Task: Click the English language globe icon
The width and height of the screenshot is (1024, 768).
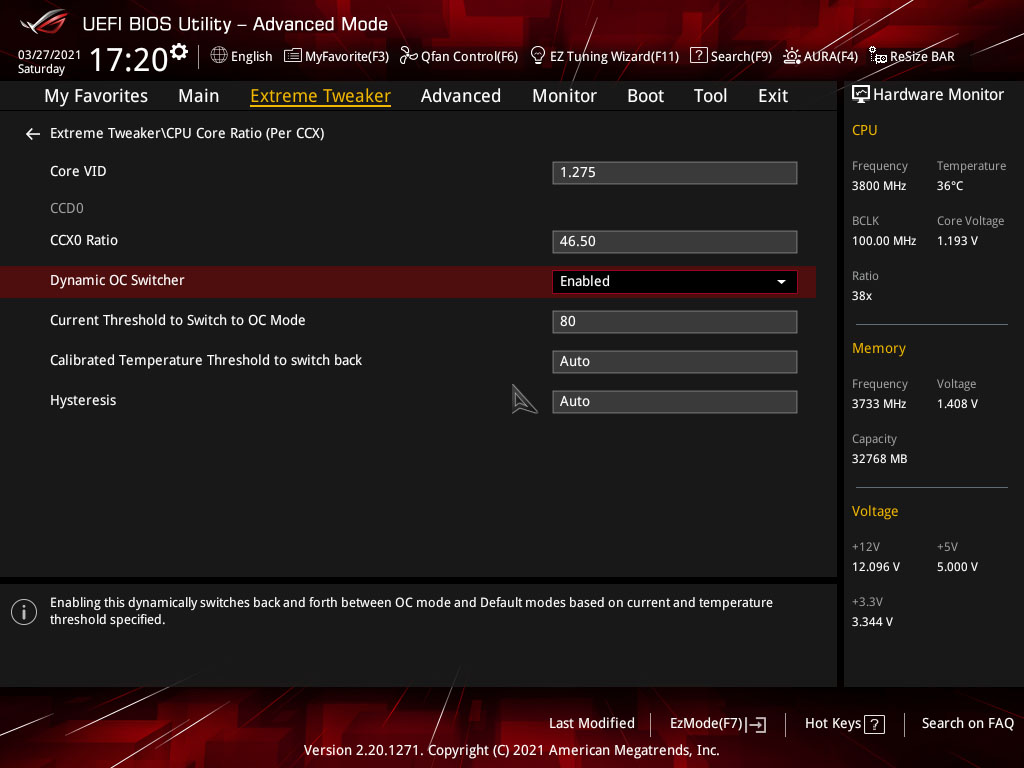Action: 219,56
